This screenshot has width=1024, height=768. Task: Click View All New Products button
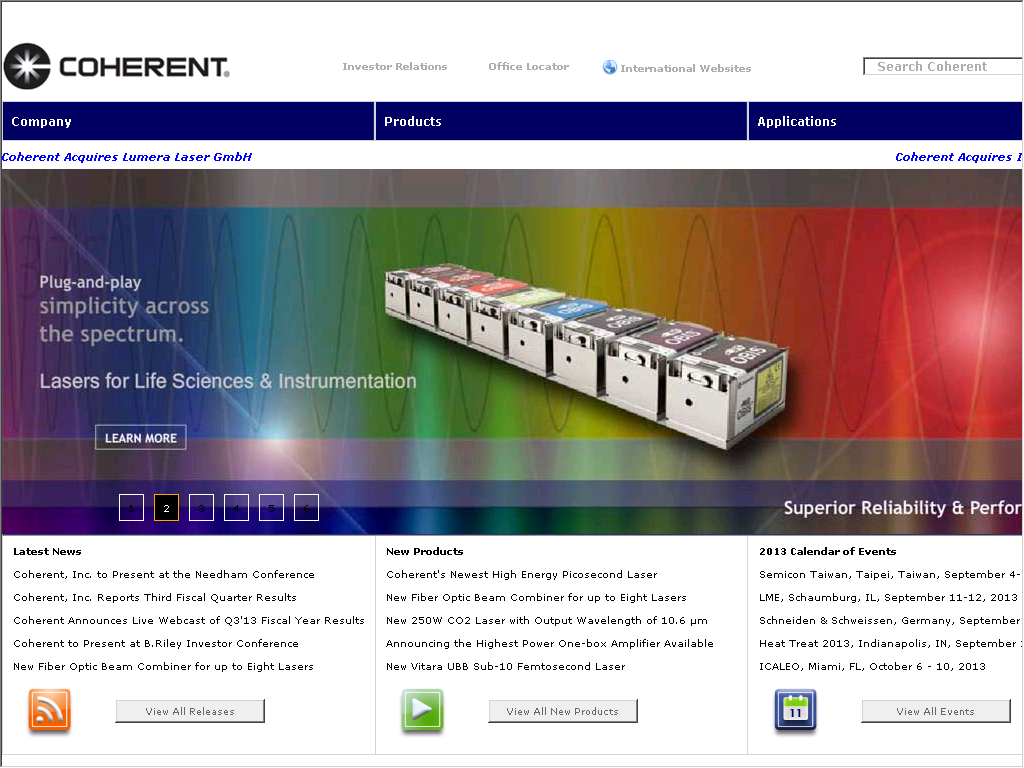pyautogui.click(x=563, y=711)
